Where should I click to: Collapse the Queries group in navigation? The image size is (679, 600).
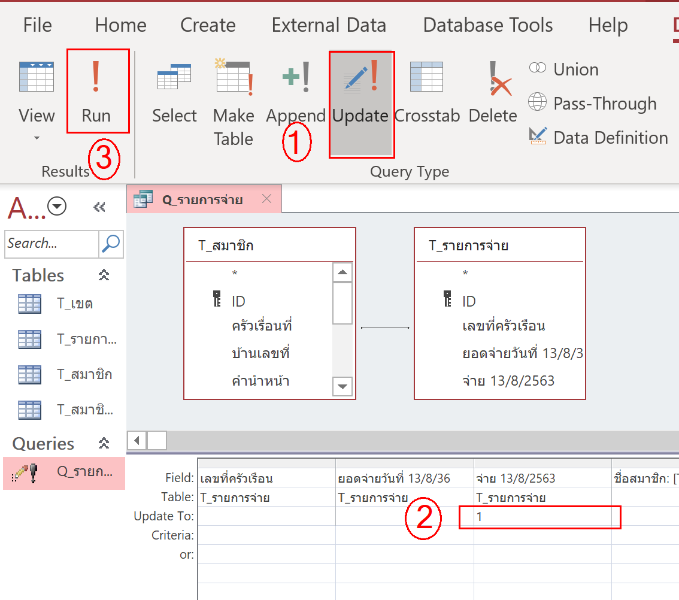(x=104, y=443)
